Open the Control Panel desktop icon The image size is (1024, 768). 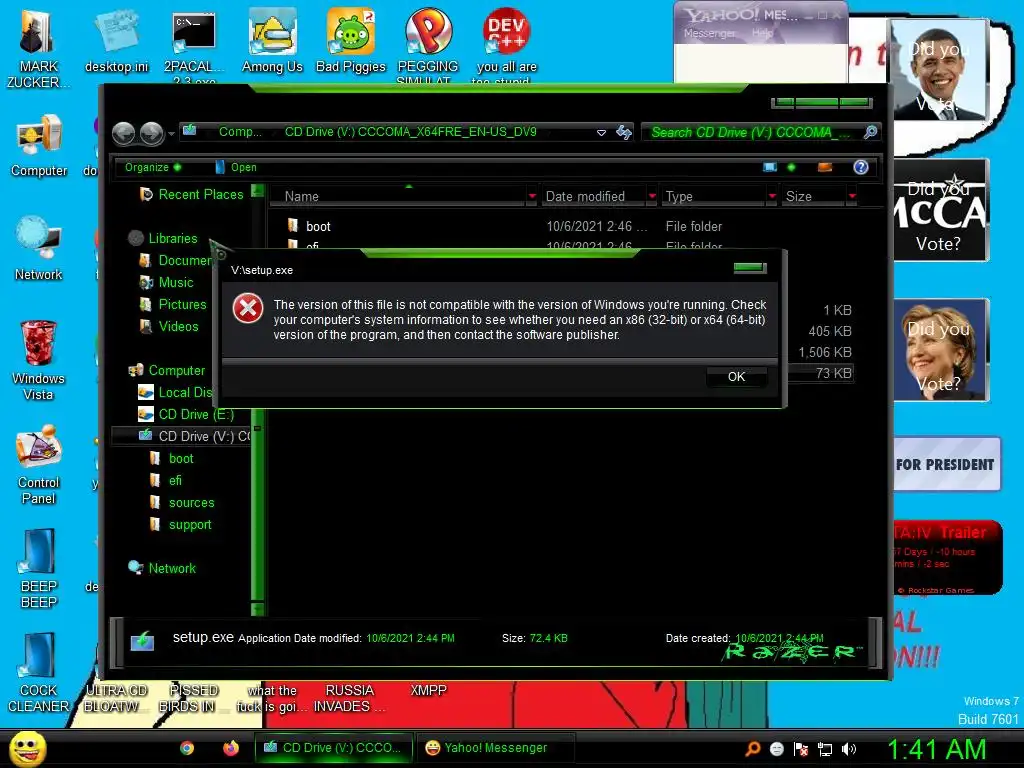tap(39, 464)
